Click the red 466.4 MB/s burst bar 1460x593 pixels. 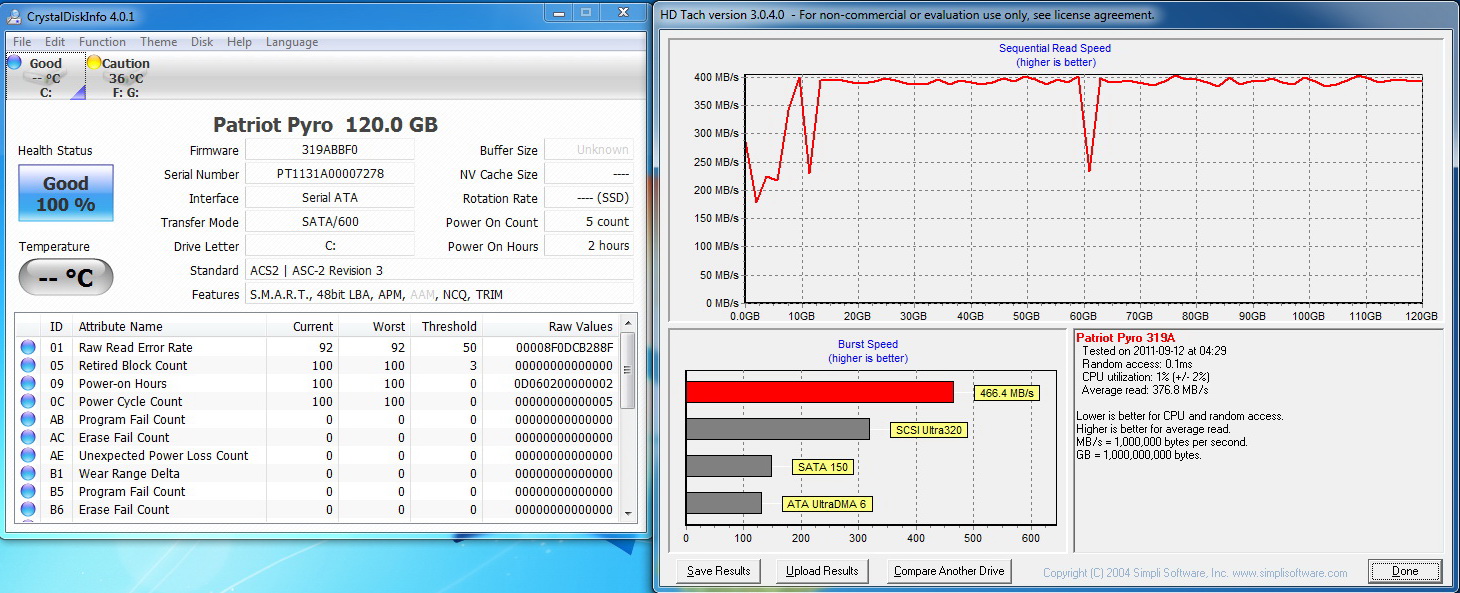819,392
